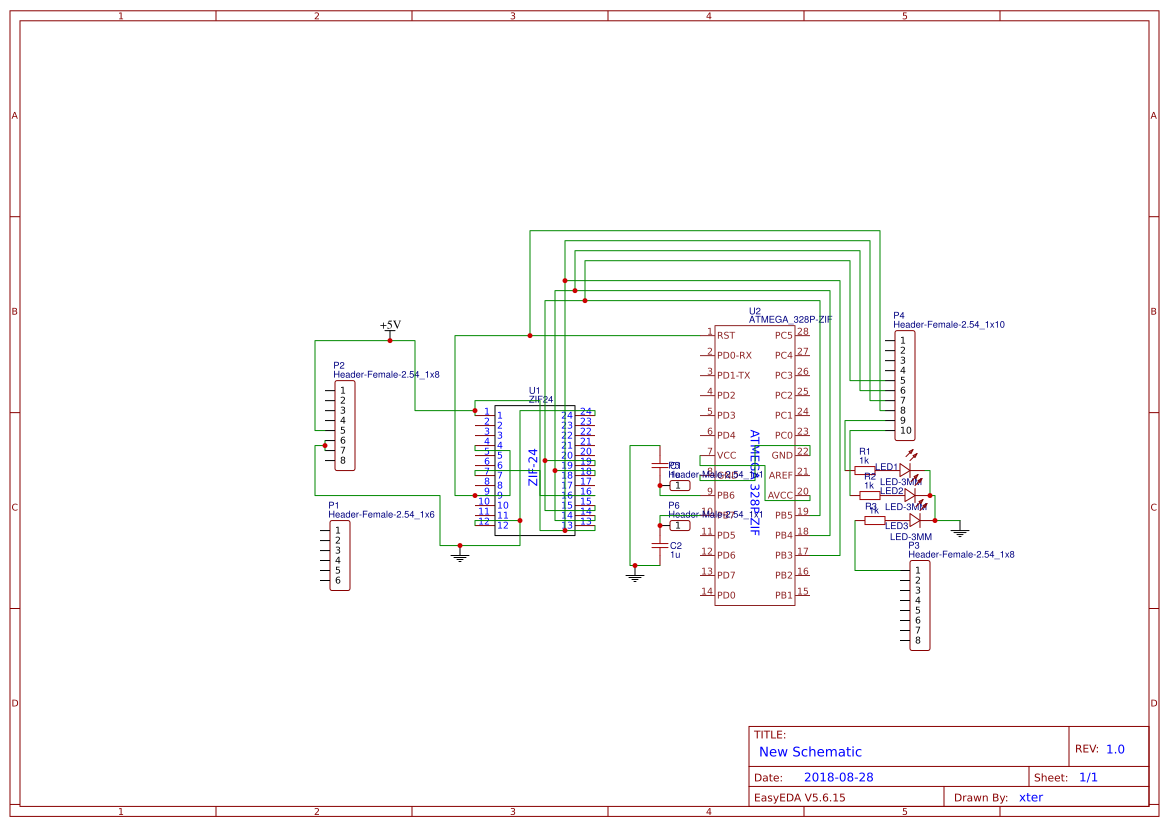Select header P3 1x8 connector
The image size is (1169, 827).
coord(920,606)
